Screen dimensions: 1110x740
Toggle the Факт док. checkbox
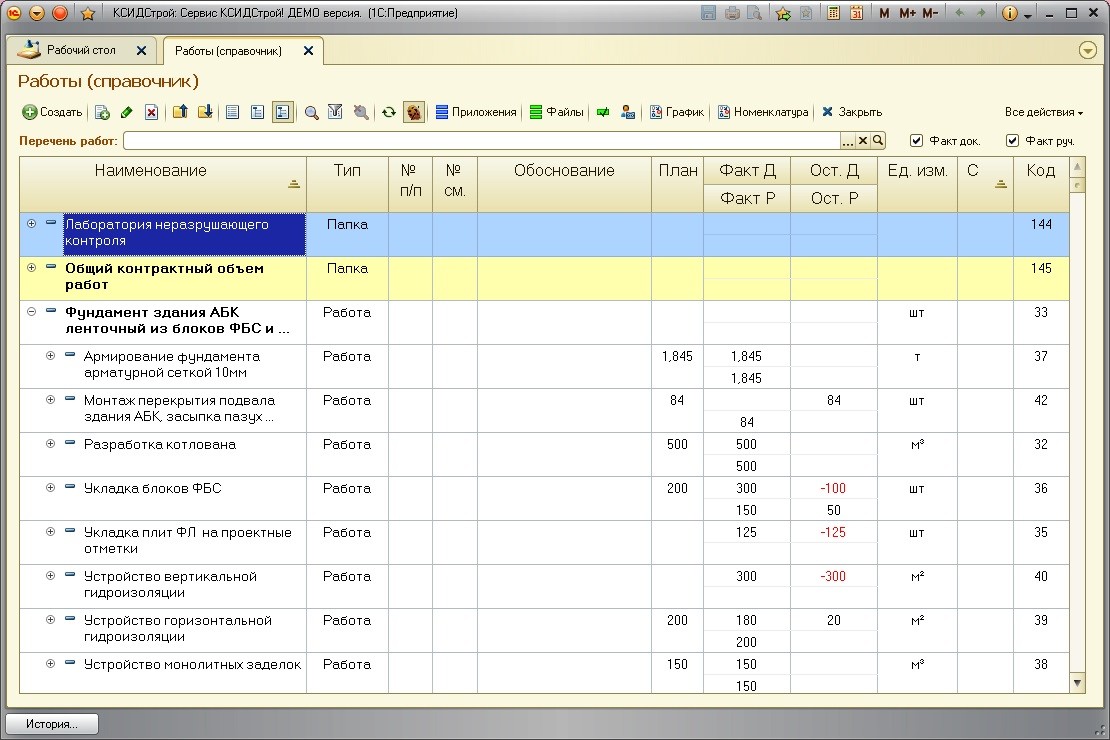click(917, 141)
